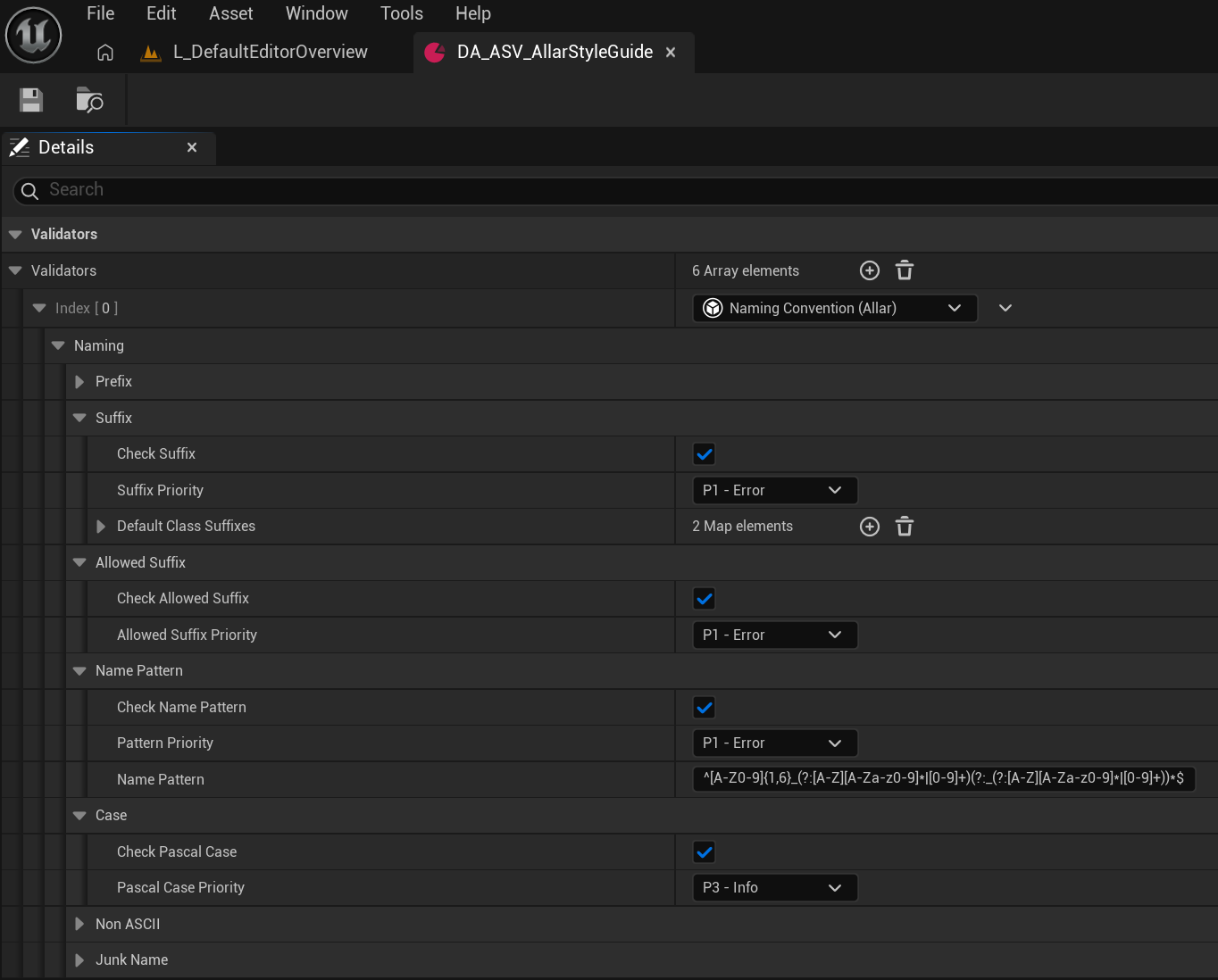This screenshot has height=980, width=1218.
Task: Click the '6 Array elements' text
Action: coord(746,270)
